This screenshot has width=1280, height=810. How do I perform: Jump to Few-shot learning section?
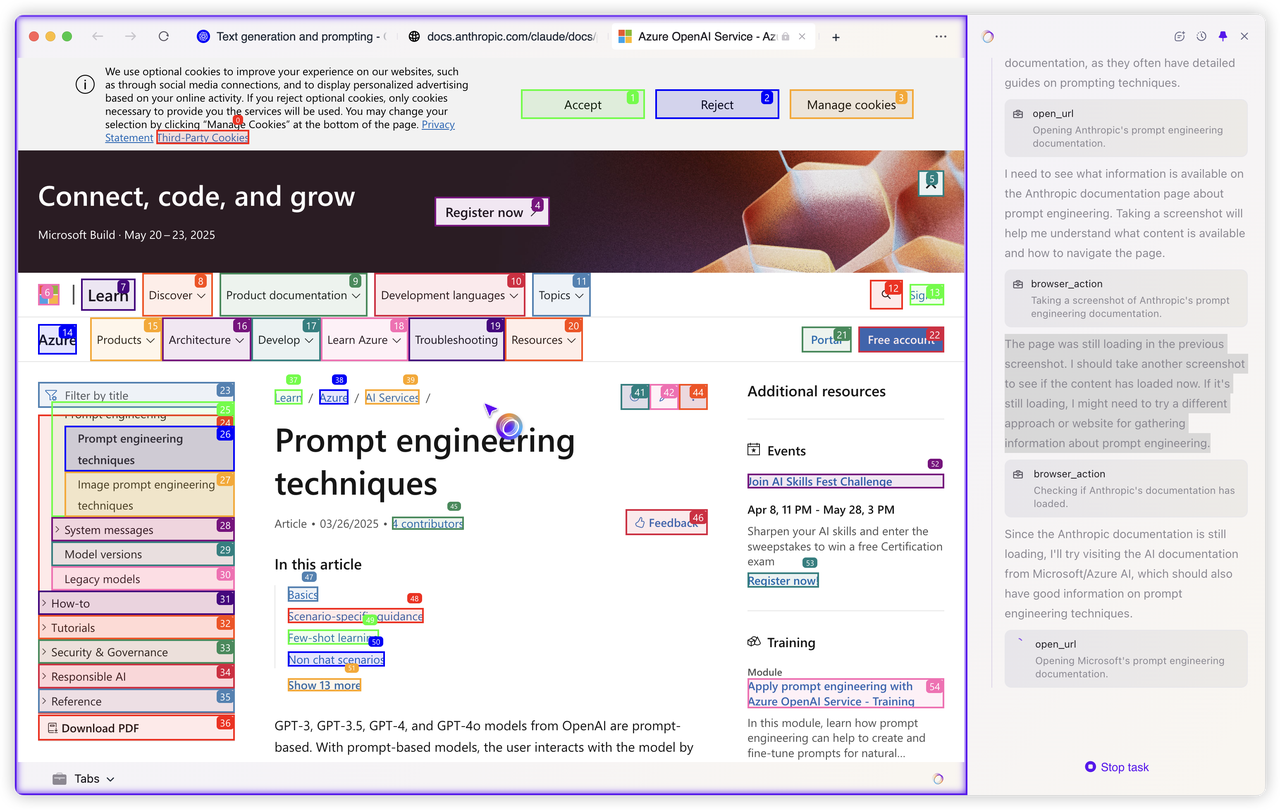[333, 638]
